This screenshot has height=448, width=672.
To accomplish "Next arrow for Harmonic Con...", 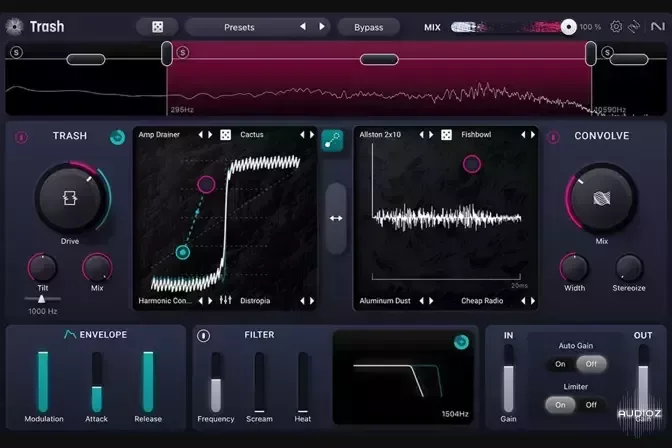I will (x=210, y=301).
